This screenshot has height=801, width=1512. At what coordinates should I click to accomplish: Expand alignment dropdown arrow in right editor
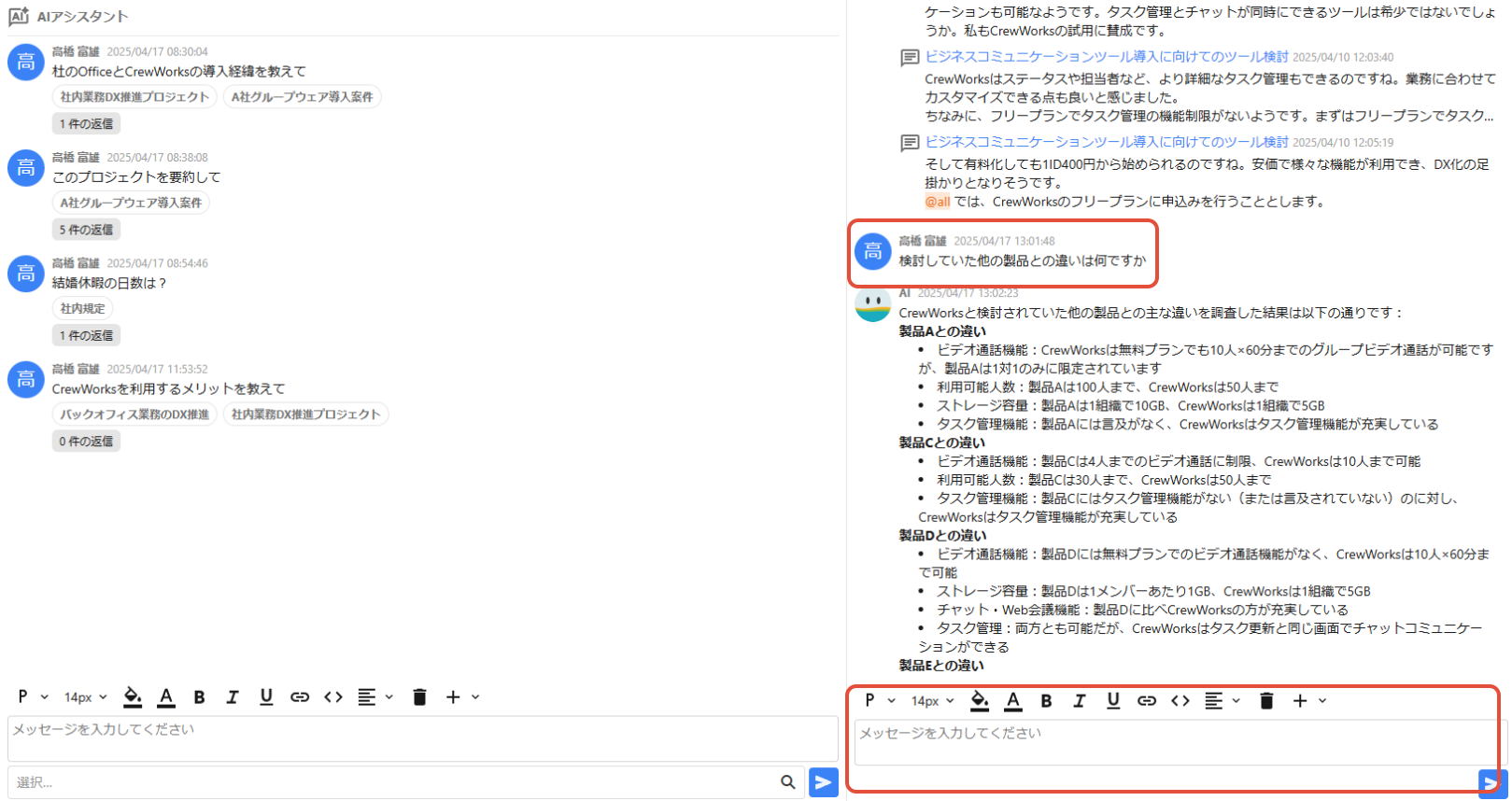(x=1236, y=701)
